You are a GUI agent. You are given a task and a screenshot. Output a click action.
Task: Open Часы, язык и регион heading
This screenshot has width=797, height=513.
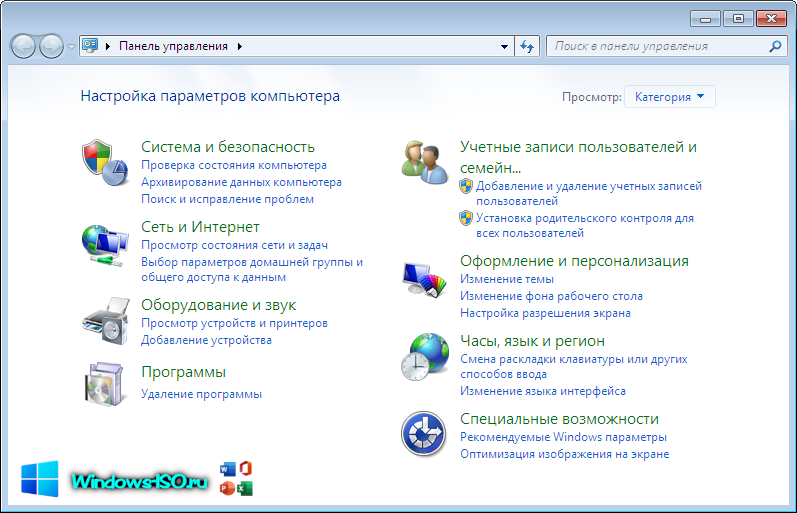coord(532,341)
